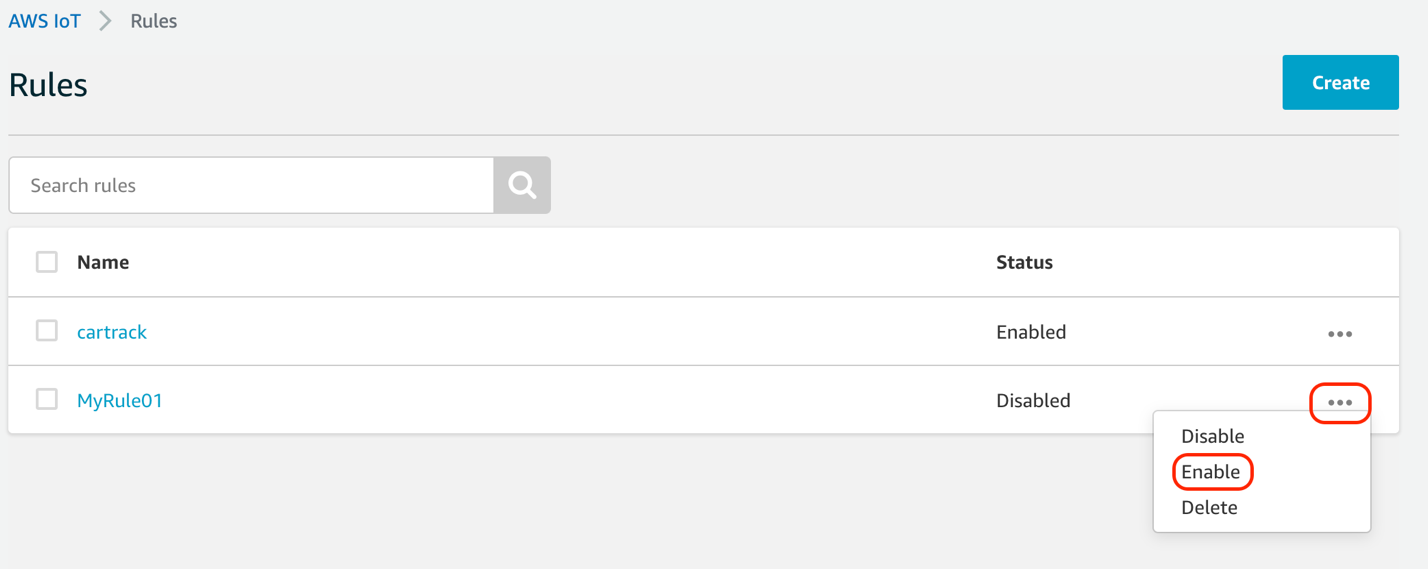Click the MyRule01 three-dots actions icon
This screenshot has height=569, width=1428.
(x=1340, y=403)
